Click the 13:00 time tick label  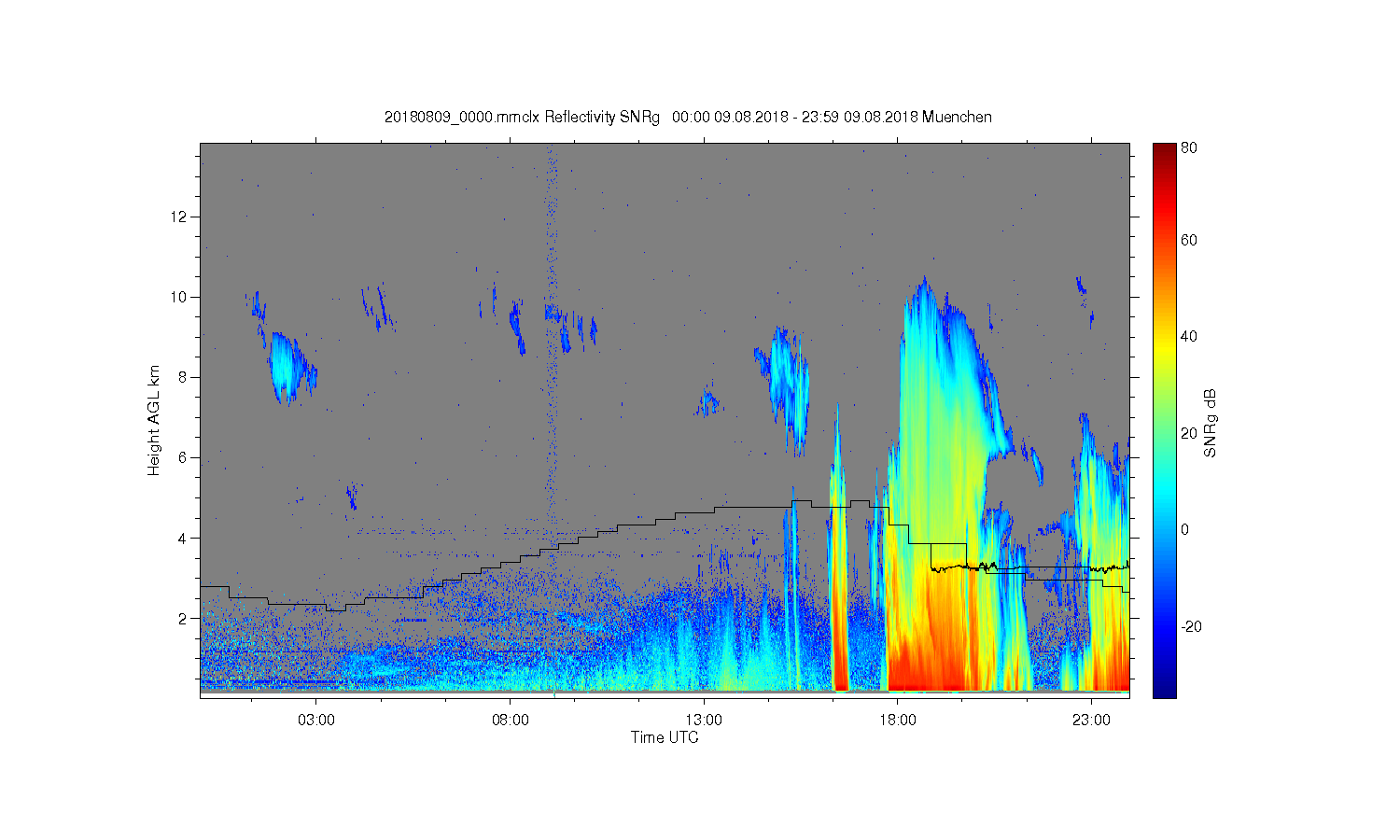coord(704,721)
